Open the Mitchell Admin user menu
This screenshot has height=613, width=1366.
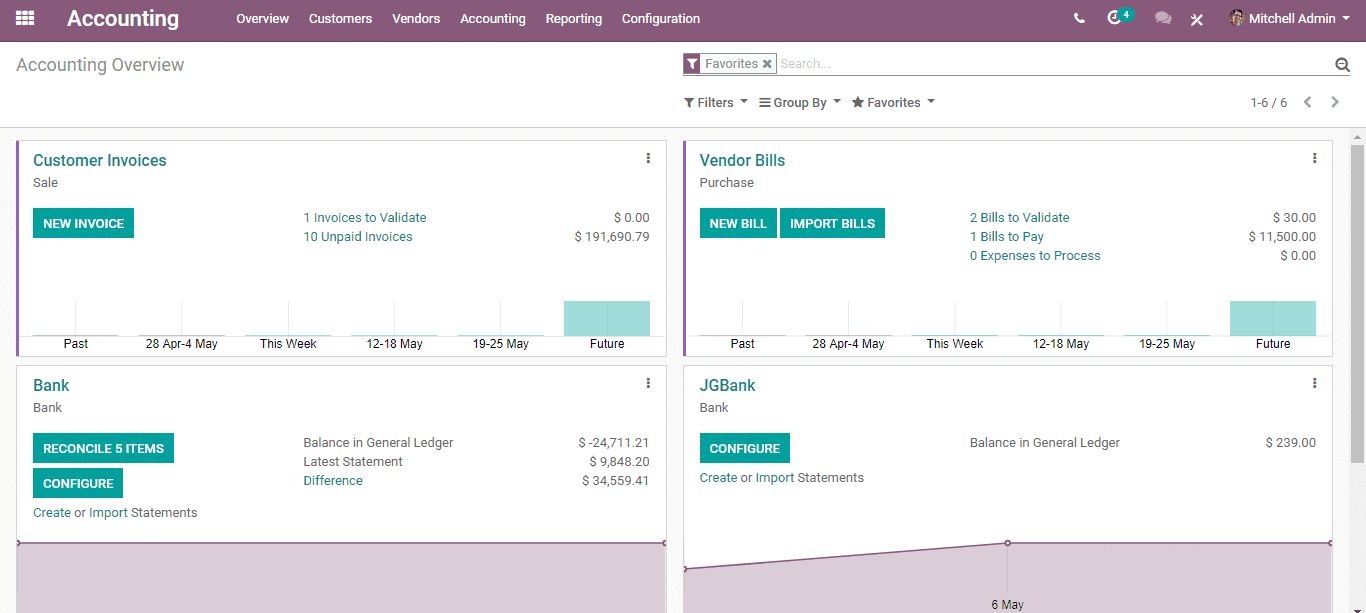1290,18
